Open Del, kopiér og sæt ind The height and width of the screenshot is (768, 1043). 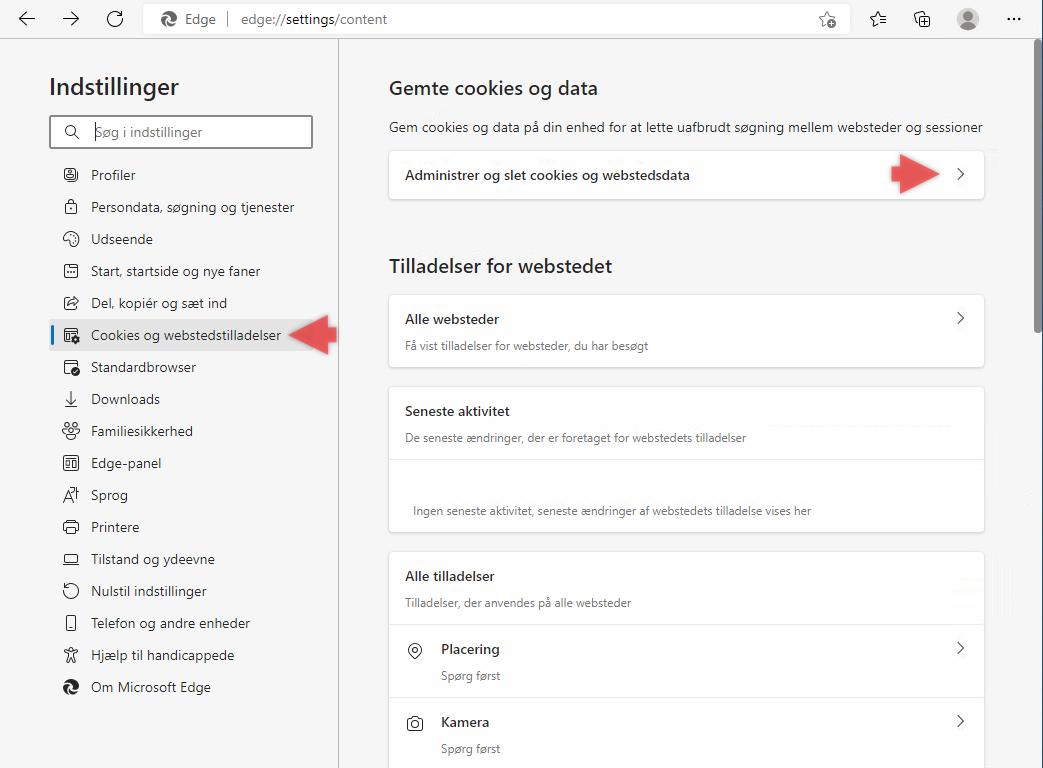click(180, 303)
